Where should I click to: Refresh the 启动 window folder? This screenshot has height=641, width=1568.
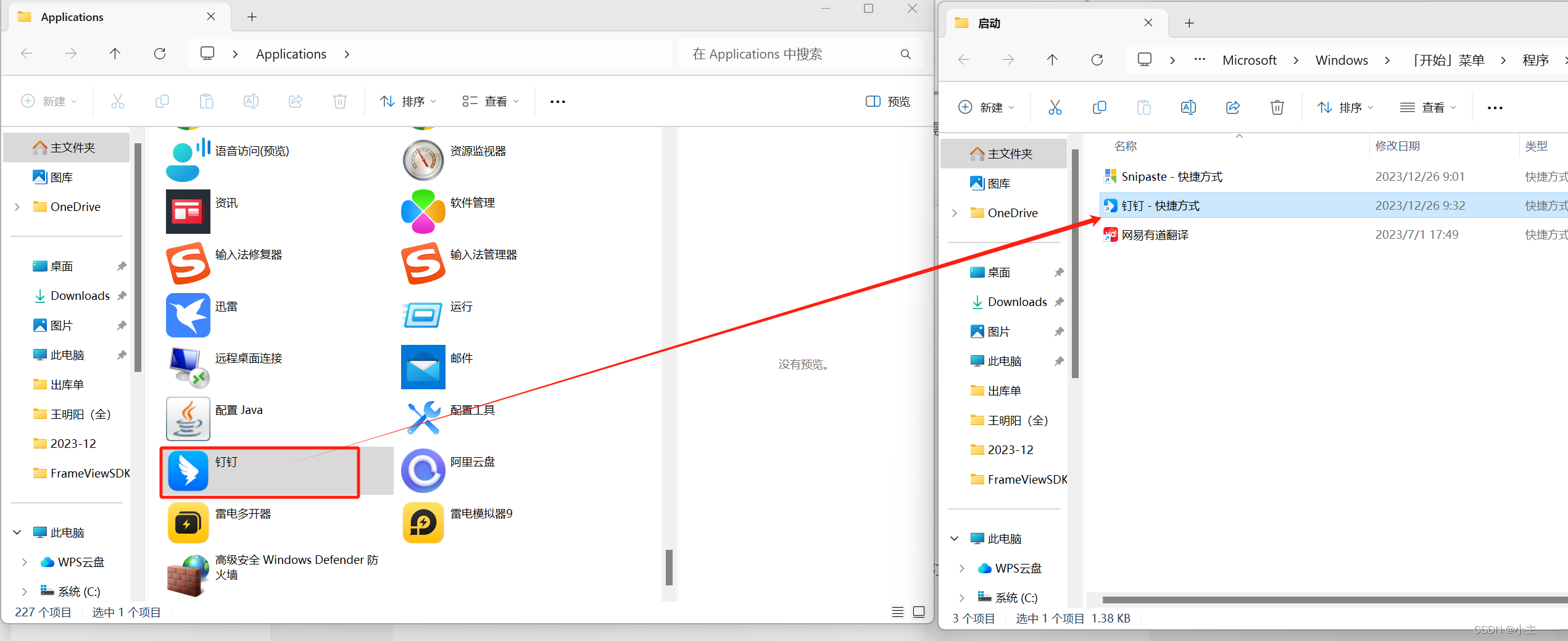point(1097,60)
